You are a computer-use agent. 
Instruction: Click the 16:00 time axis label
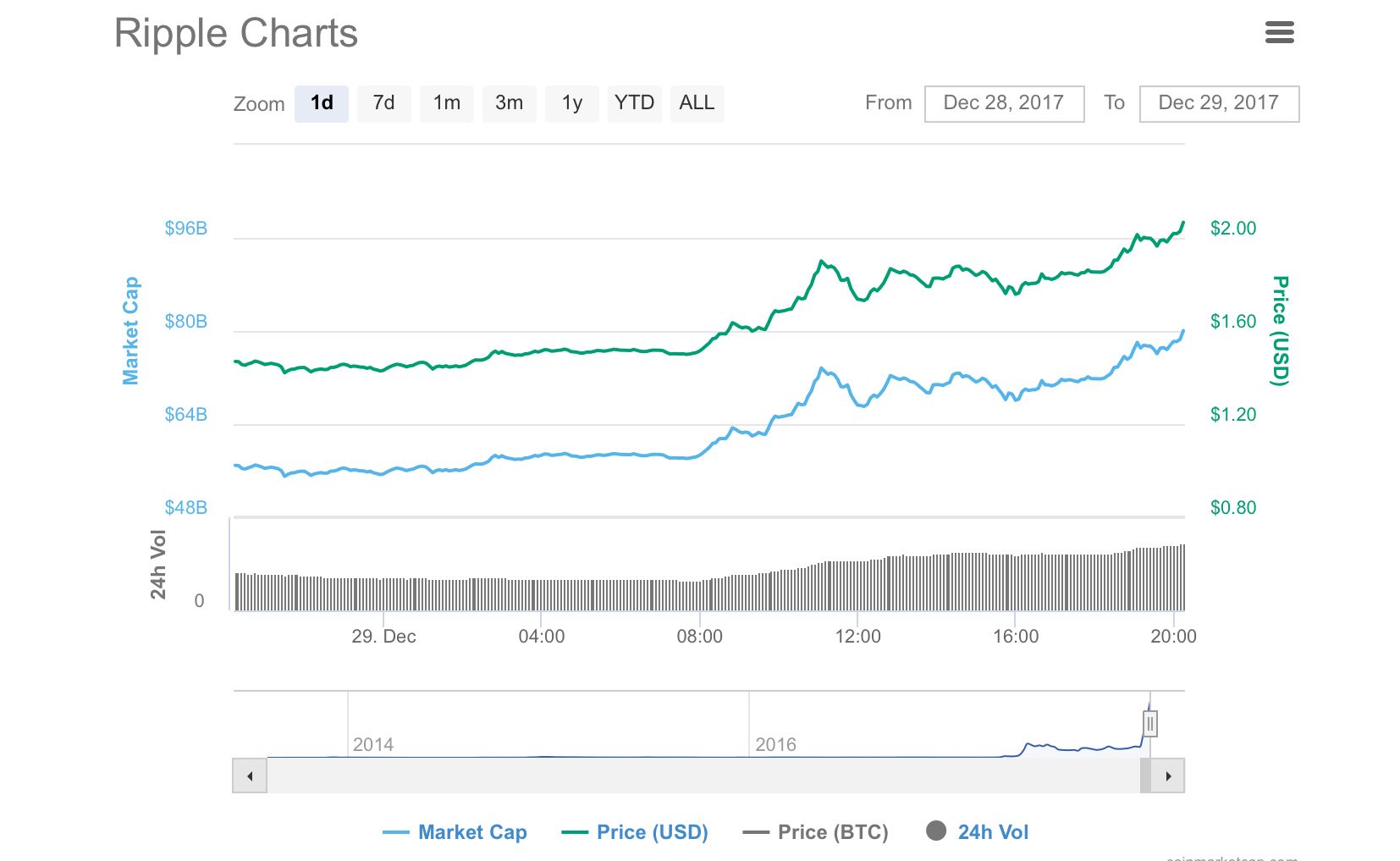[x=1016, y=637]
